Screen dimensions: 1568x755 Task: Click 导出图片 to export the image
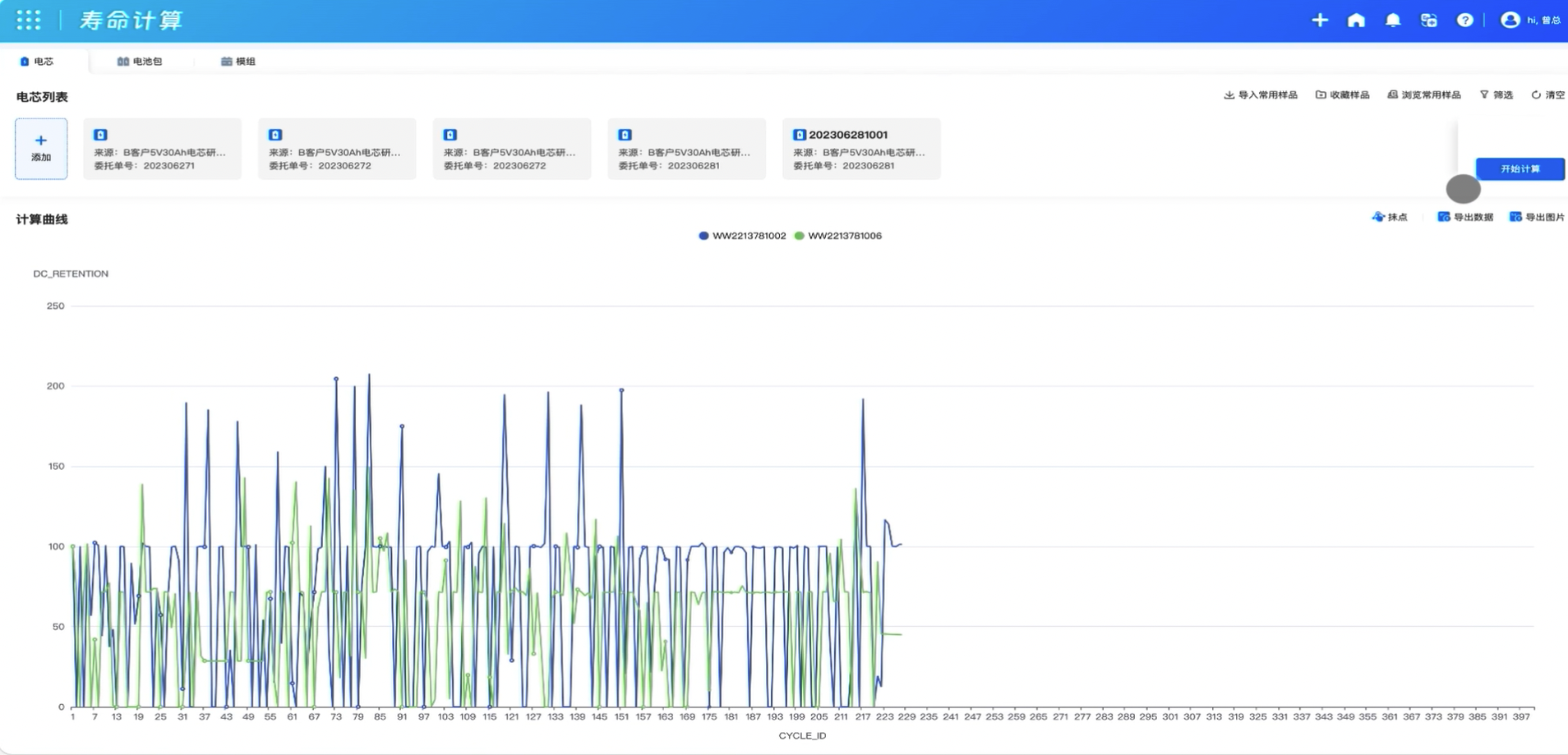(1537, 217)
